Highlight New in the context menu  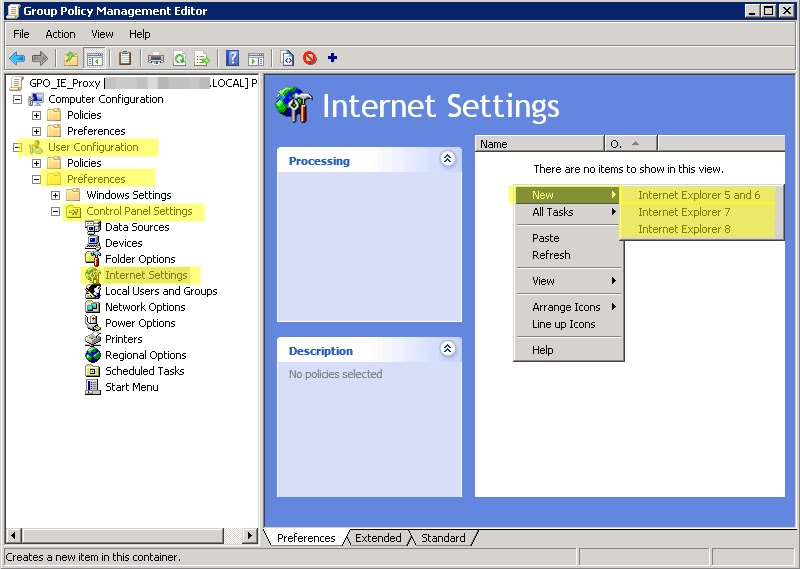(x=568, y=195)
